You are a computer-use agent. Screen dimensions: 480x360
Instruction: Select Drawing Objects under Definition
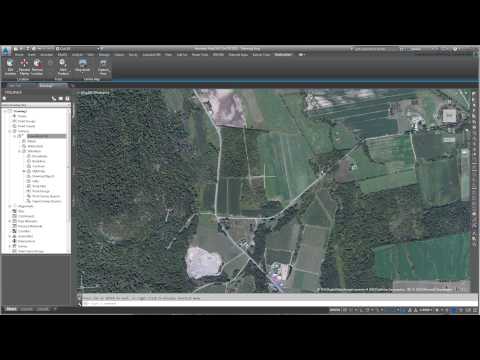pyautogui.click(x=43, y=176)
